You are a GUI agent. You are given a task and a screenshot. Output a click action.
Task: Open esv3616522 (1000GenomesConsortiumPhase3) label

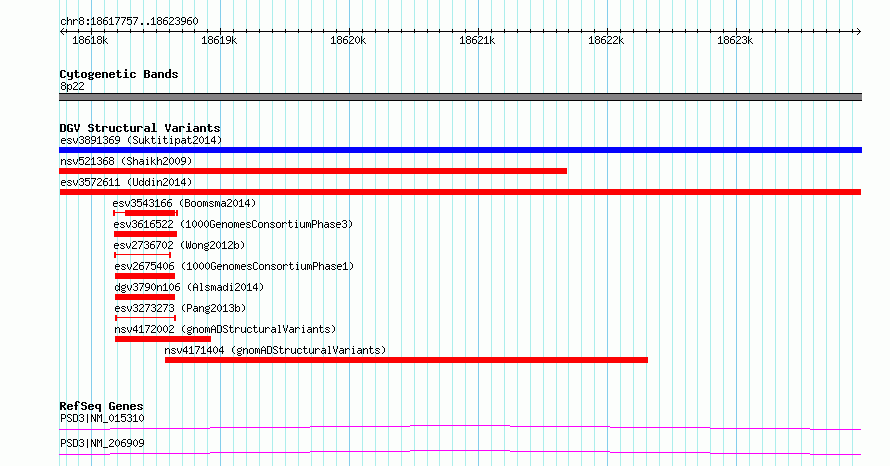[x=233, y=224]
